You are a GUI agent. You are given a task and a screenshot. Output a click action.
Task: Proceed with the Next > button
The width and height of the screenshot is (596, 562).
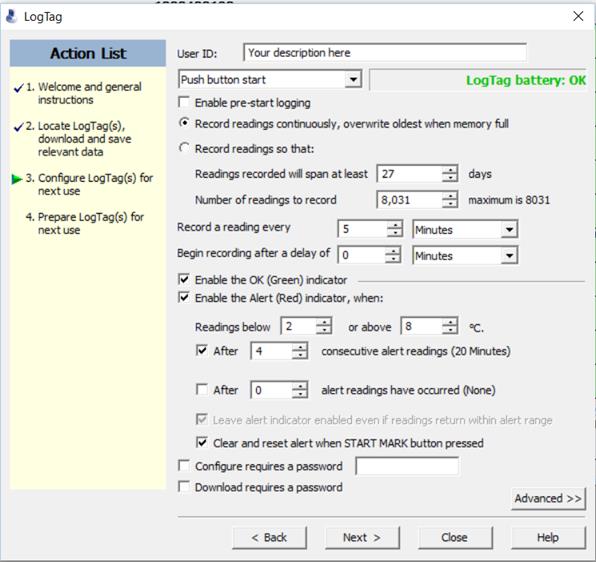tap(362, 537)
